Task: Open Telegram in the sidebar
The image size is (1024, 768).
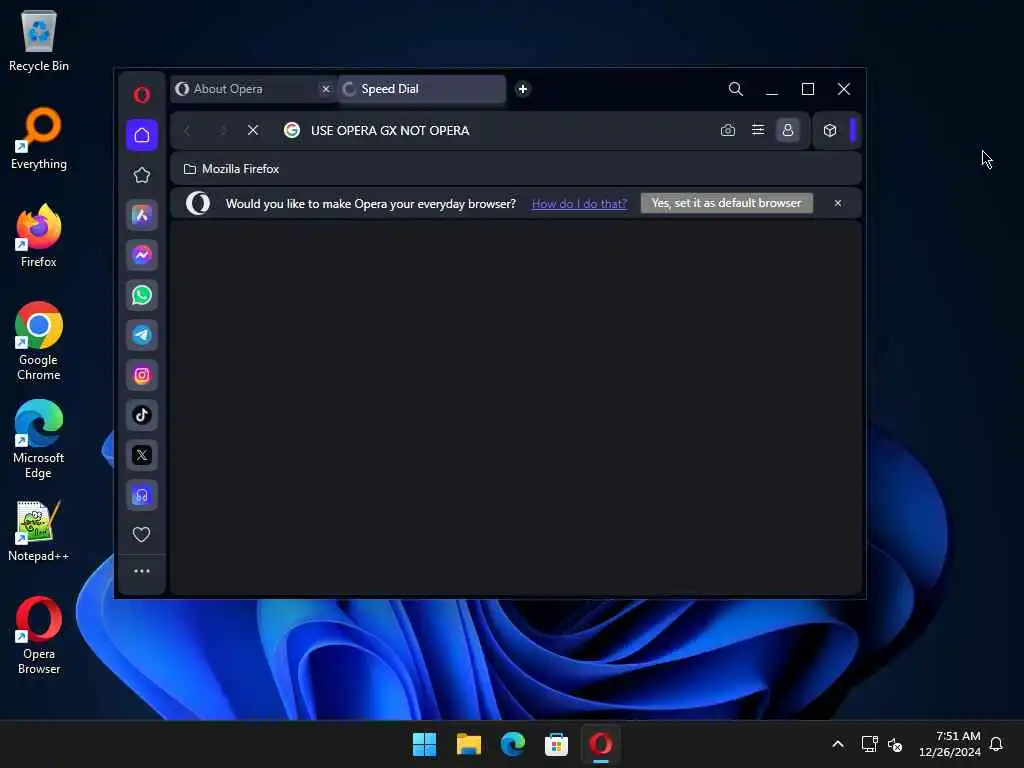Action: coord(142,335)
